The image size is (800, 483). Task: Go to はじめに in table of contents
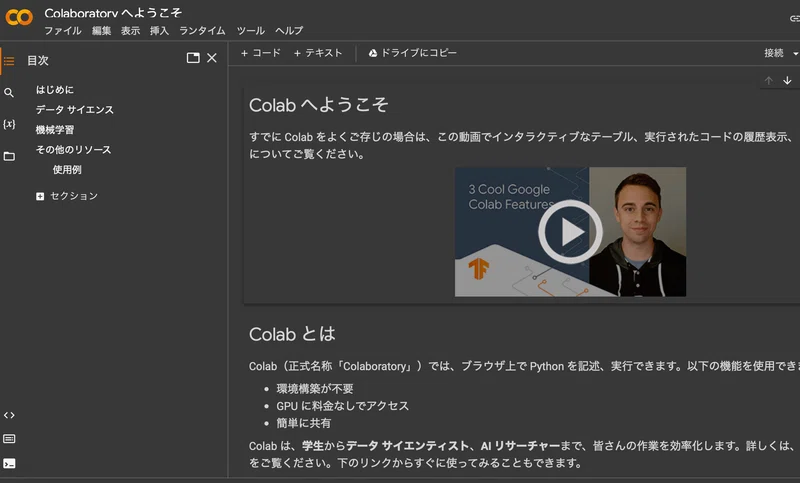55,90
